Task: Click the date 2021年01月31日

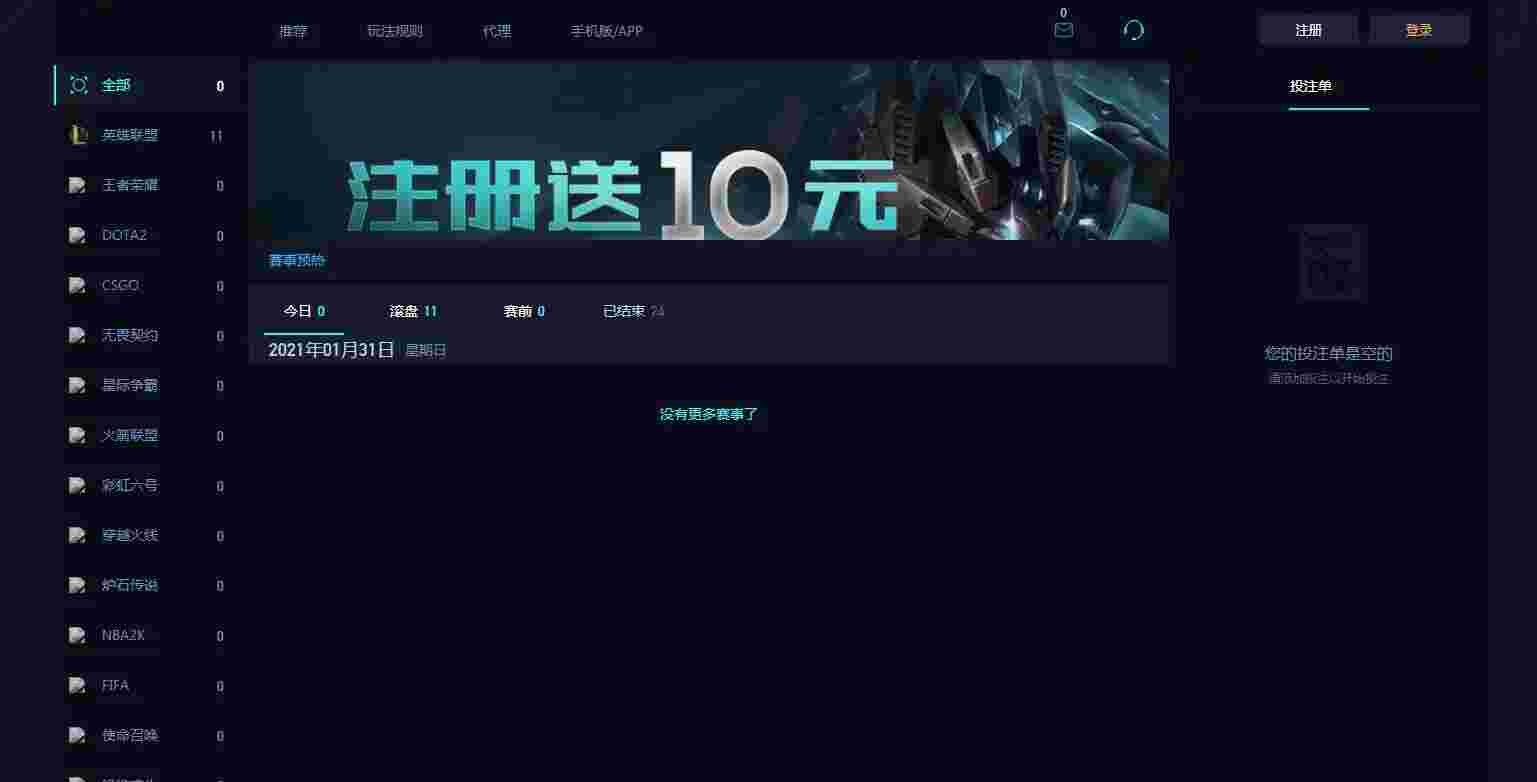Action: (x=332, y=350)
